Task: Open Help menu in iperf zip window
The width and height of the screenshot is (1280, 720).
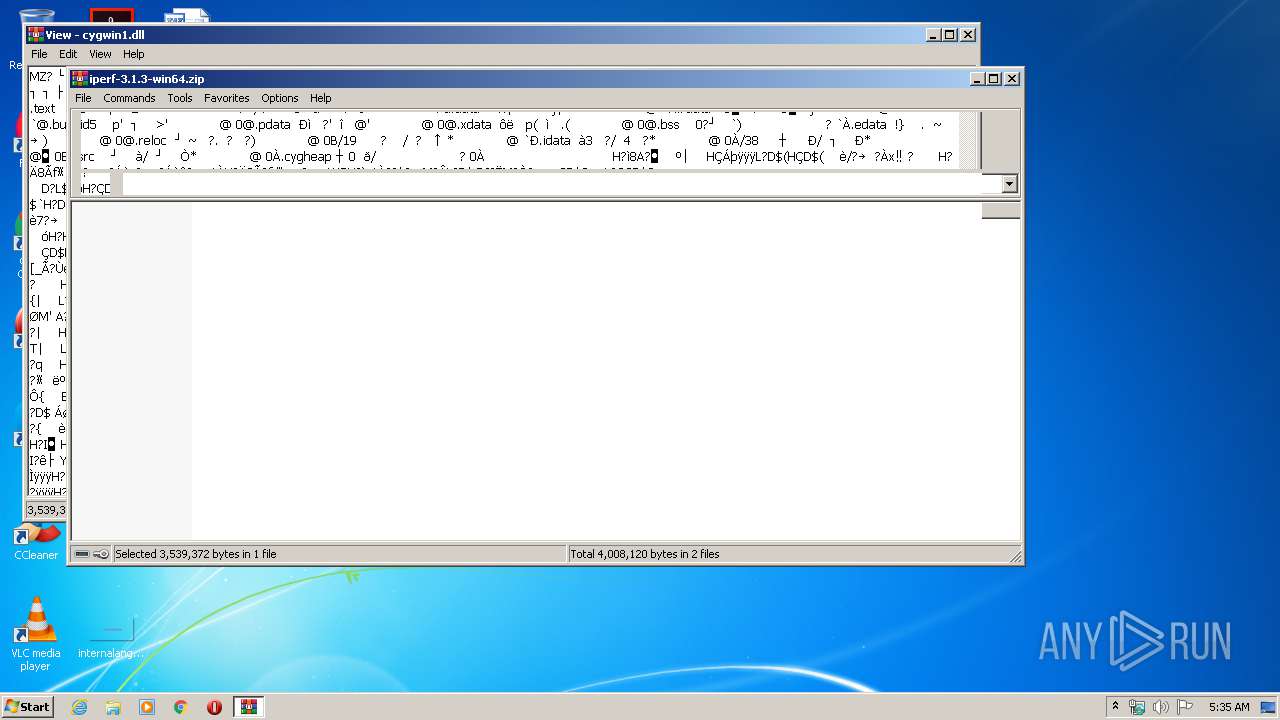Action: coord(320,98)
